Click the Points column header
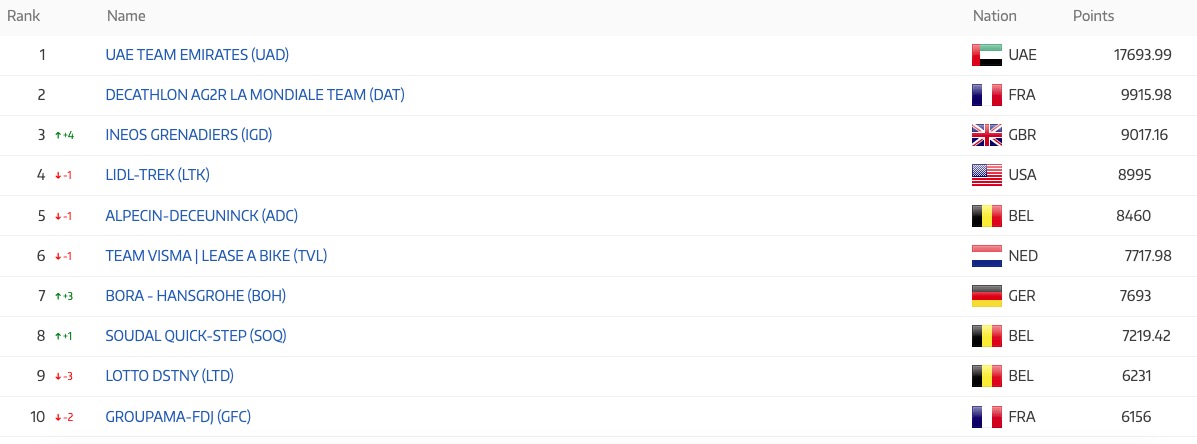 tap(1093, 16)
